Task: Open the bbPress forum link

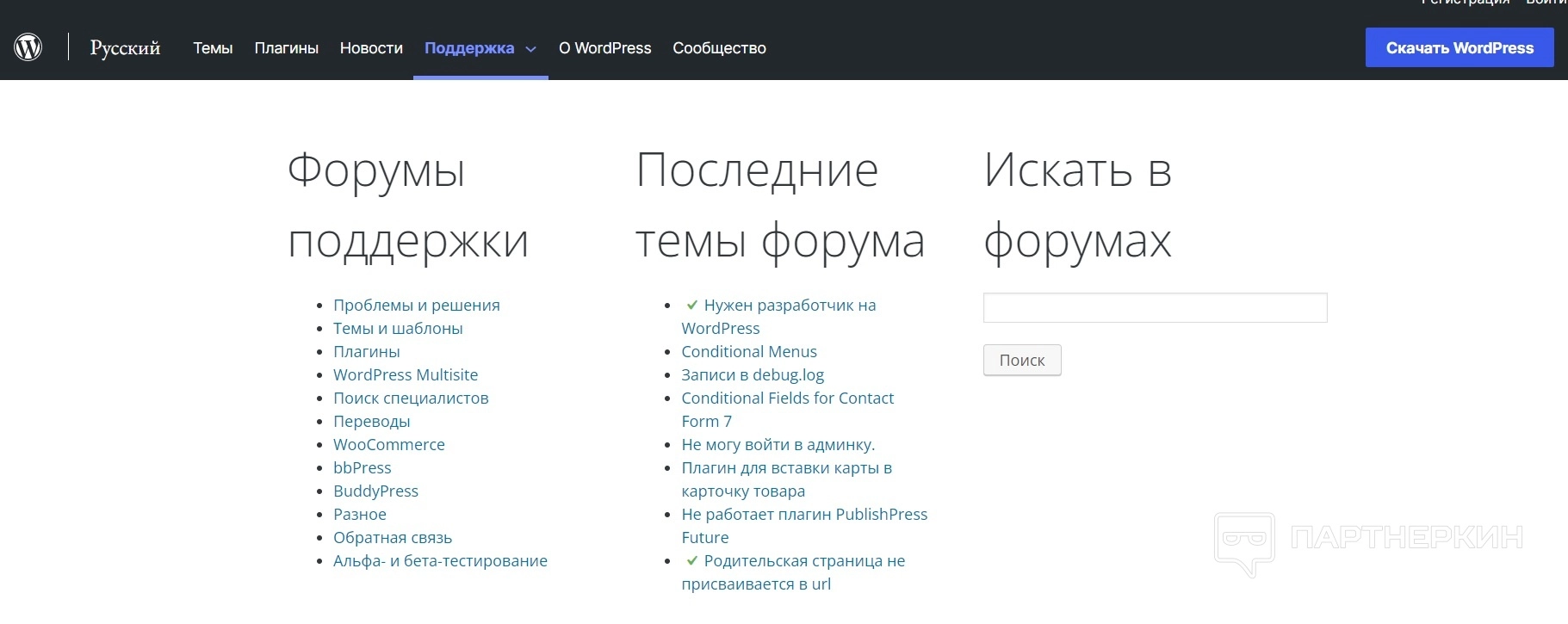Action: 363,467
